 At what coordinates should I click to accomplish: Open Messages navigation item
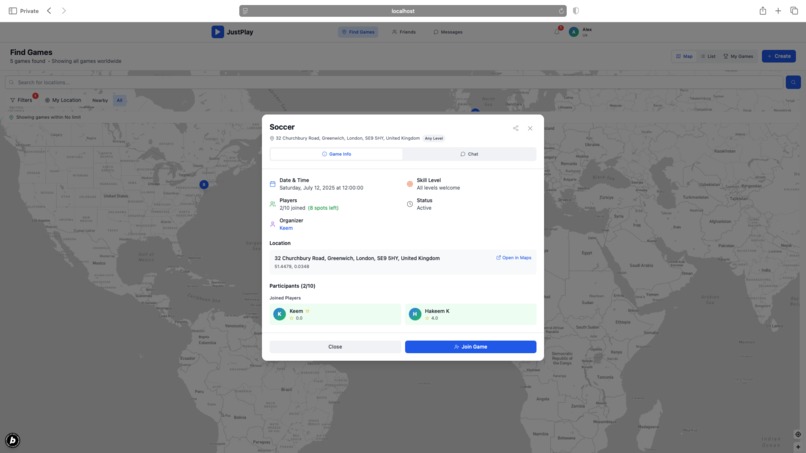tap(448, 32)
